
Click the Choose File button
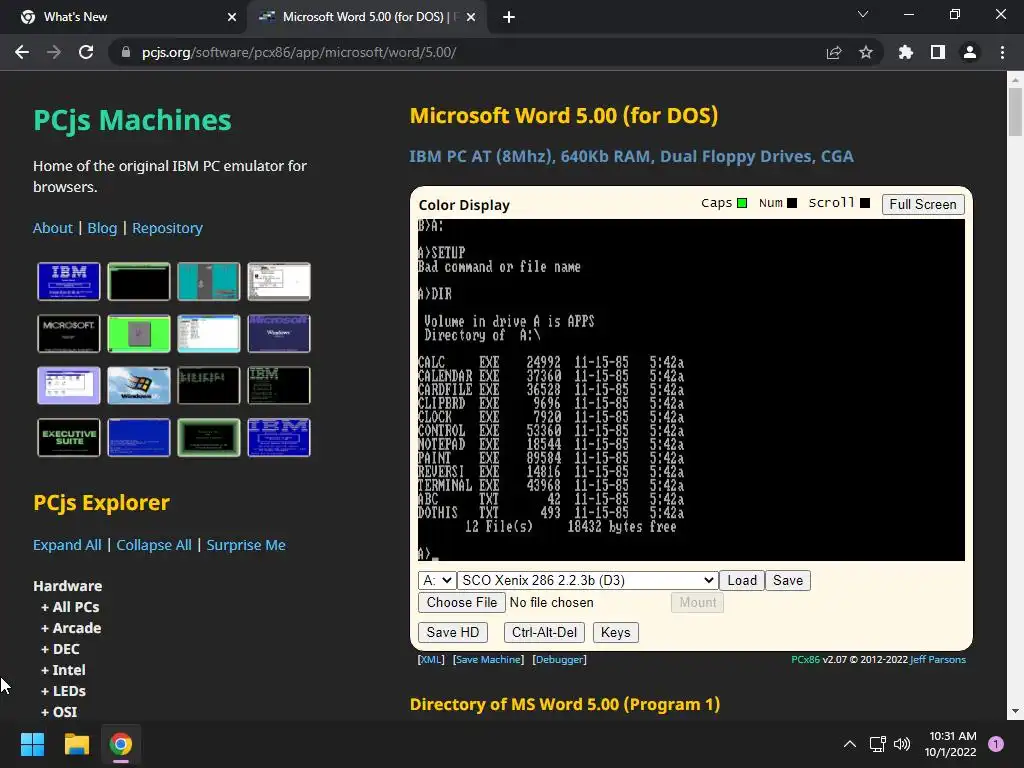pos(462,602)
